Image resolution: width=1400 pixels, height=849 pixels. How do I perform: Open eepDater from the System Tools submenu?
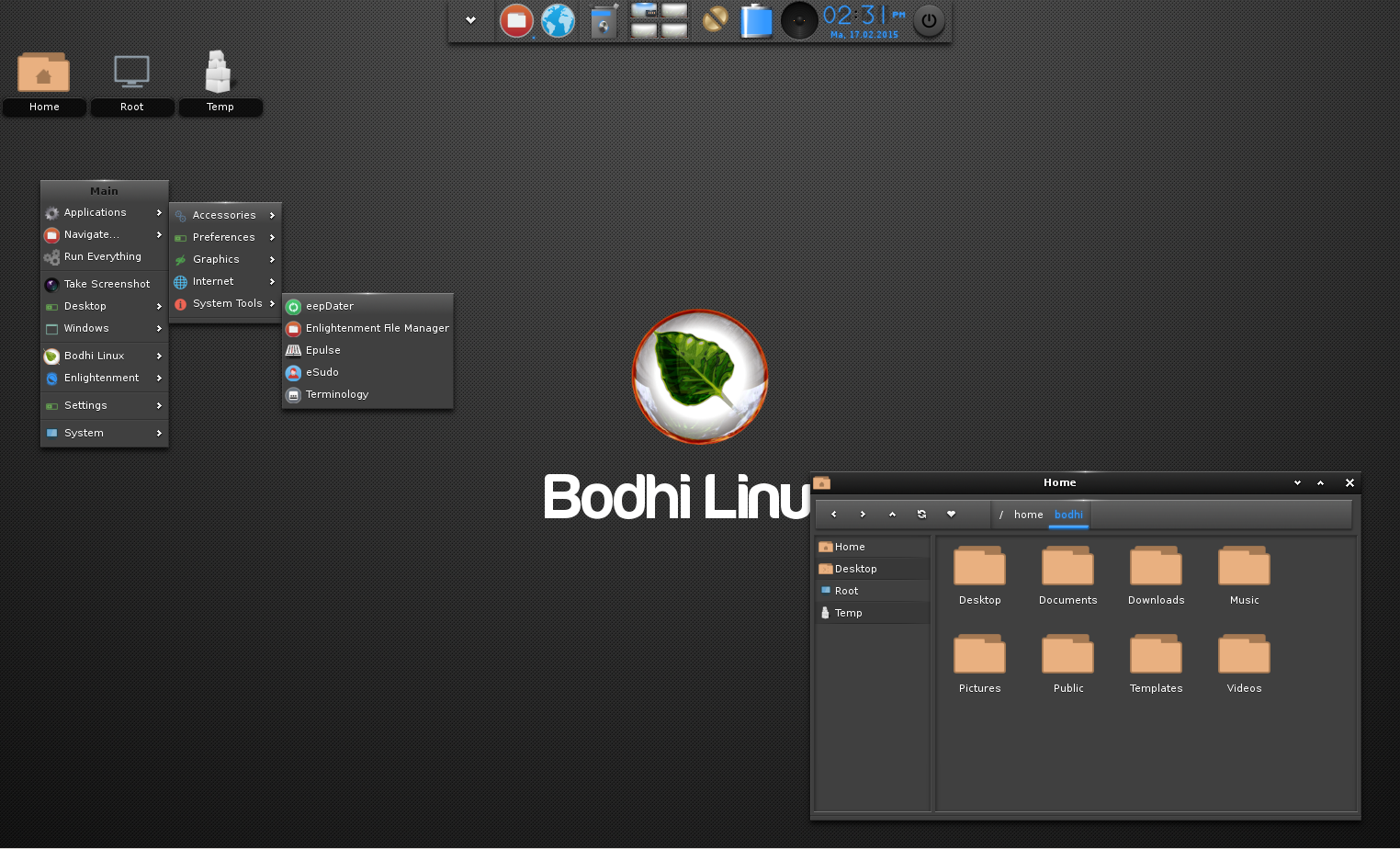tap(329, 306)
